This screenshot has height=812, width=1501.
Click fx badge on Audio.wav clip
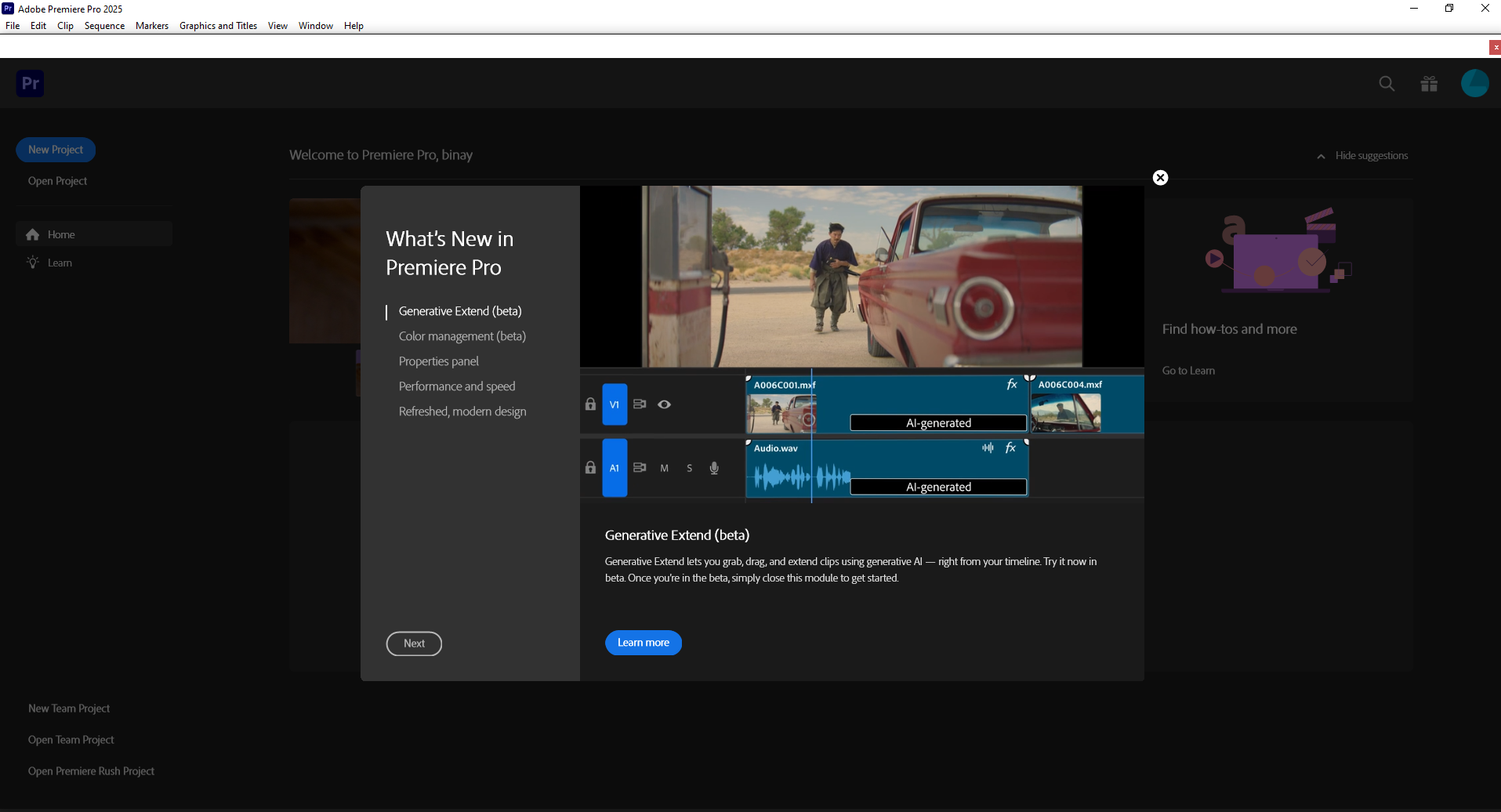coord(1010,448)
